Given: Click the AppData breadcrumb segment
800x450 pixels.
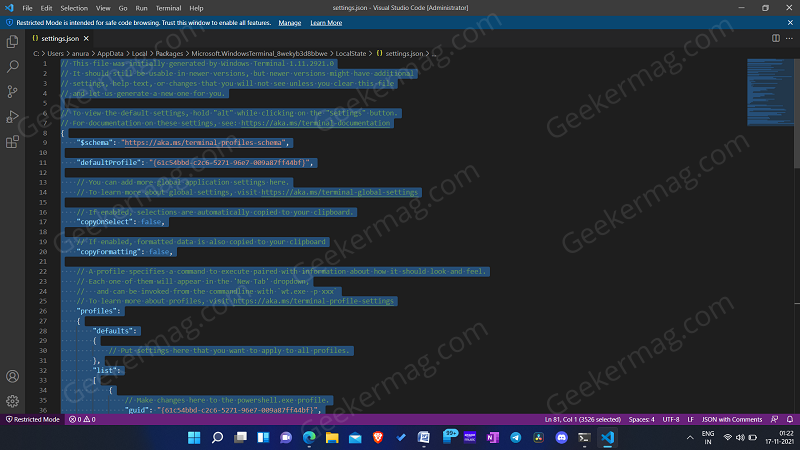Looking at the screenshot, I should coord(110,53).
